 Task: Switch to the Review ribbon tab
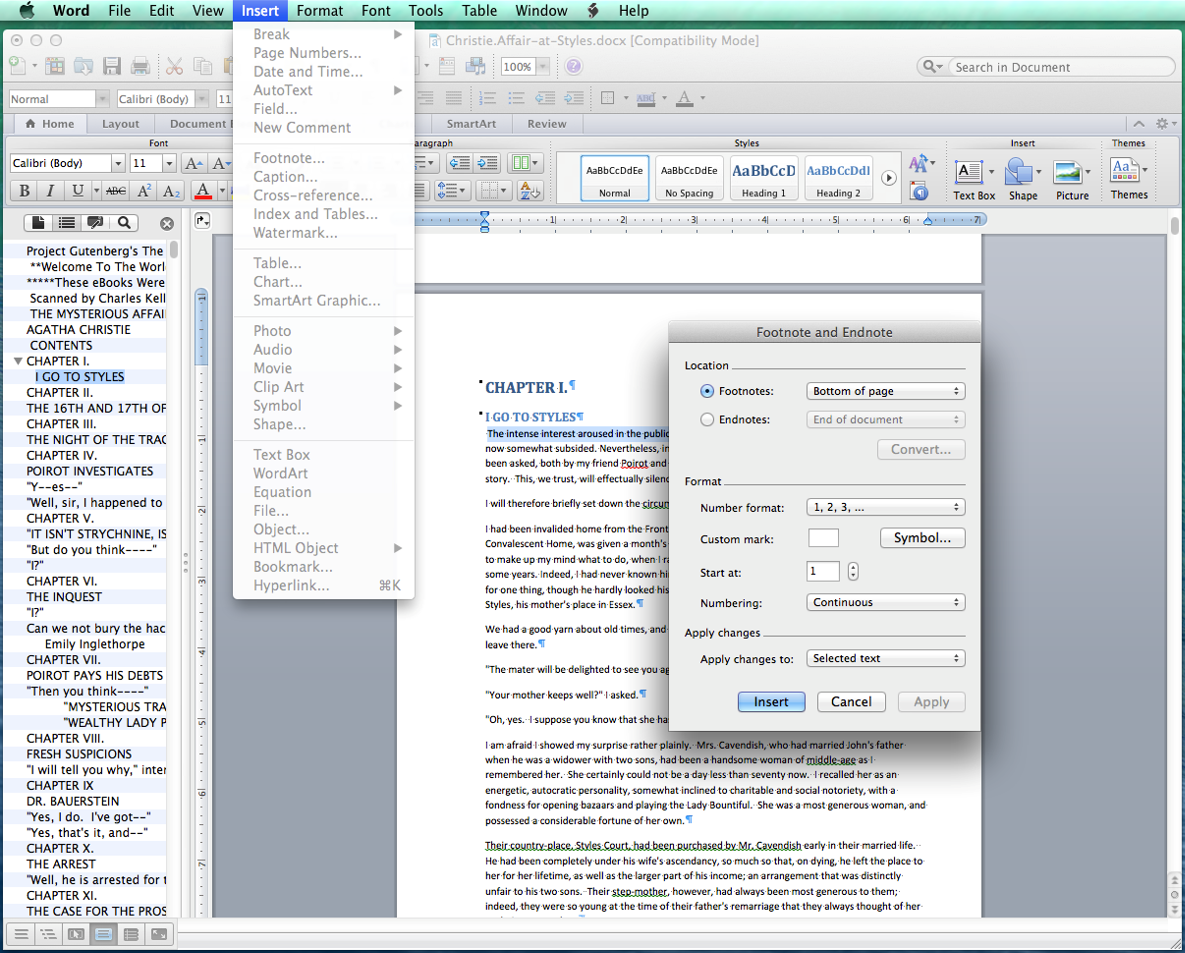pyautogui.click(x=546, y=124)
